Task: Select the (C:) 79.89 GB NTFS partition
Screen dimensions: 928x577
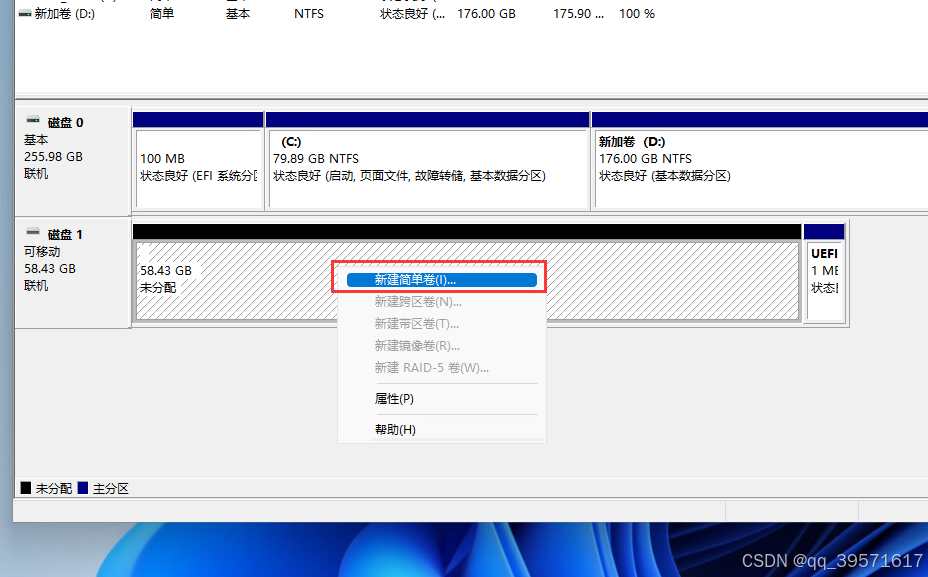Action: point(428,169)
